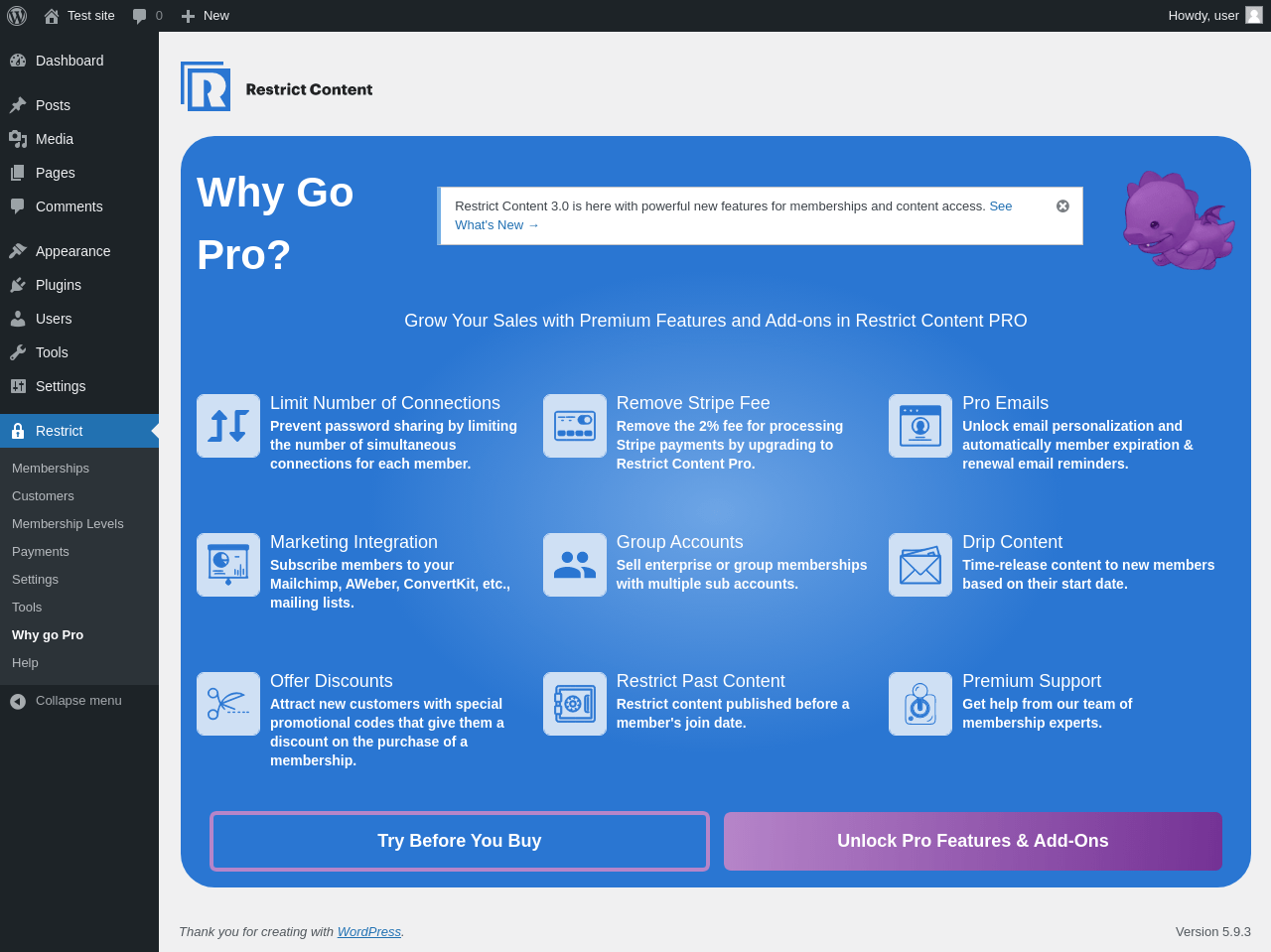Screen dimensions: 1271x952
Task: Open the Appearance menu label
Action: [x=72, y=251]
